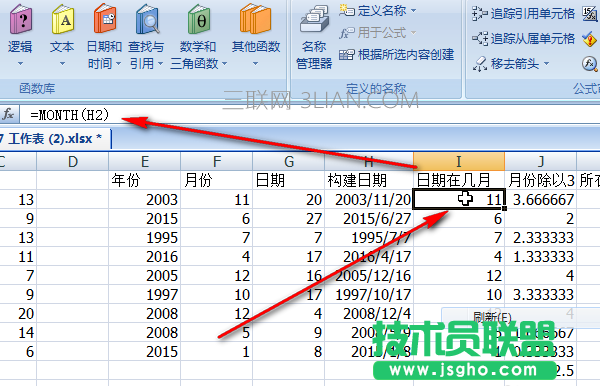Click cell with 2003/11/20
Viewport: 600px width, 386px height.
pyautogui.click(x=369, y=199)
